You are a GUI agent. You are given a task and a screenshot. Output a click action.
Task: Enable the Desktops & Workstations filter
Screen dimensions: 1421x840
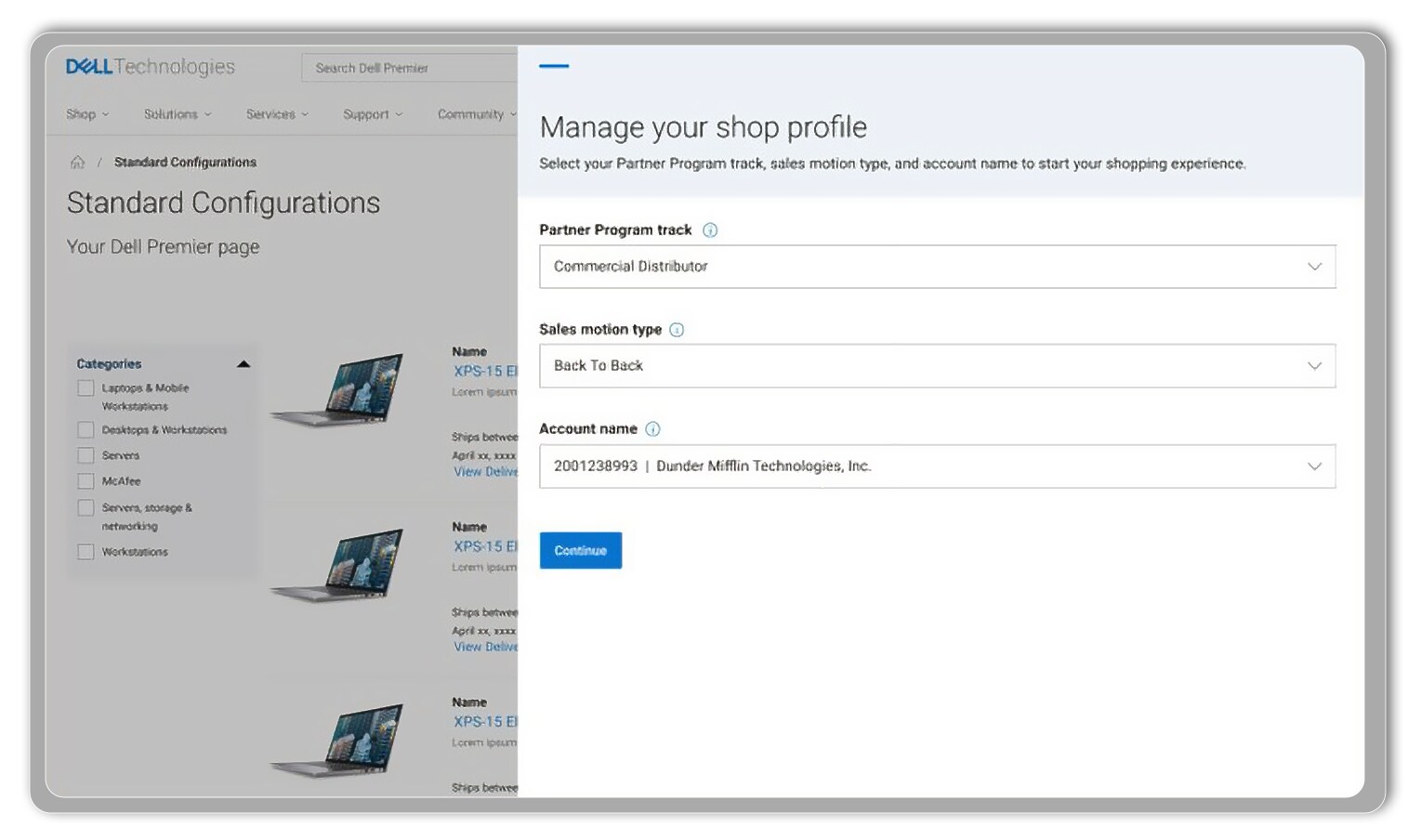pos(86,430)
